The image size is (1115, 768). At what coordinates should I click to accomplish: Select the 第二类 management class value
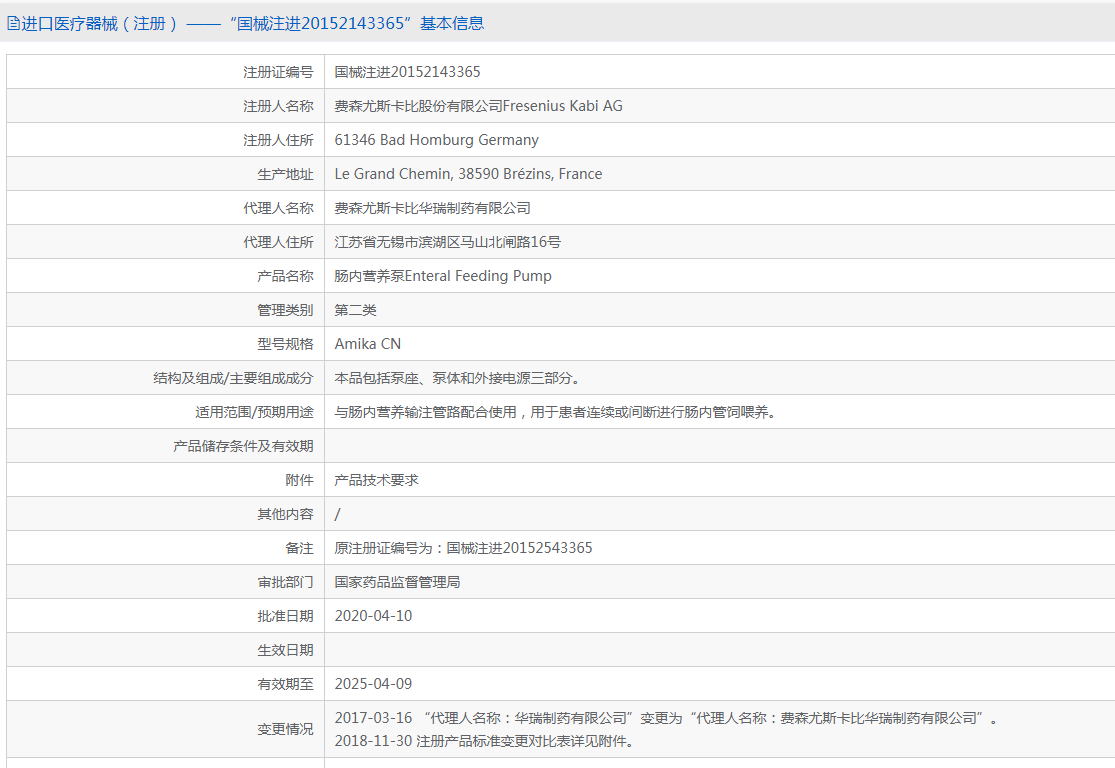click(356, 310)
